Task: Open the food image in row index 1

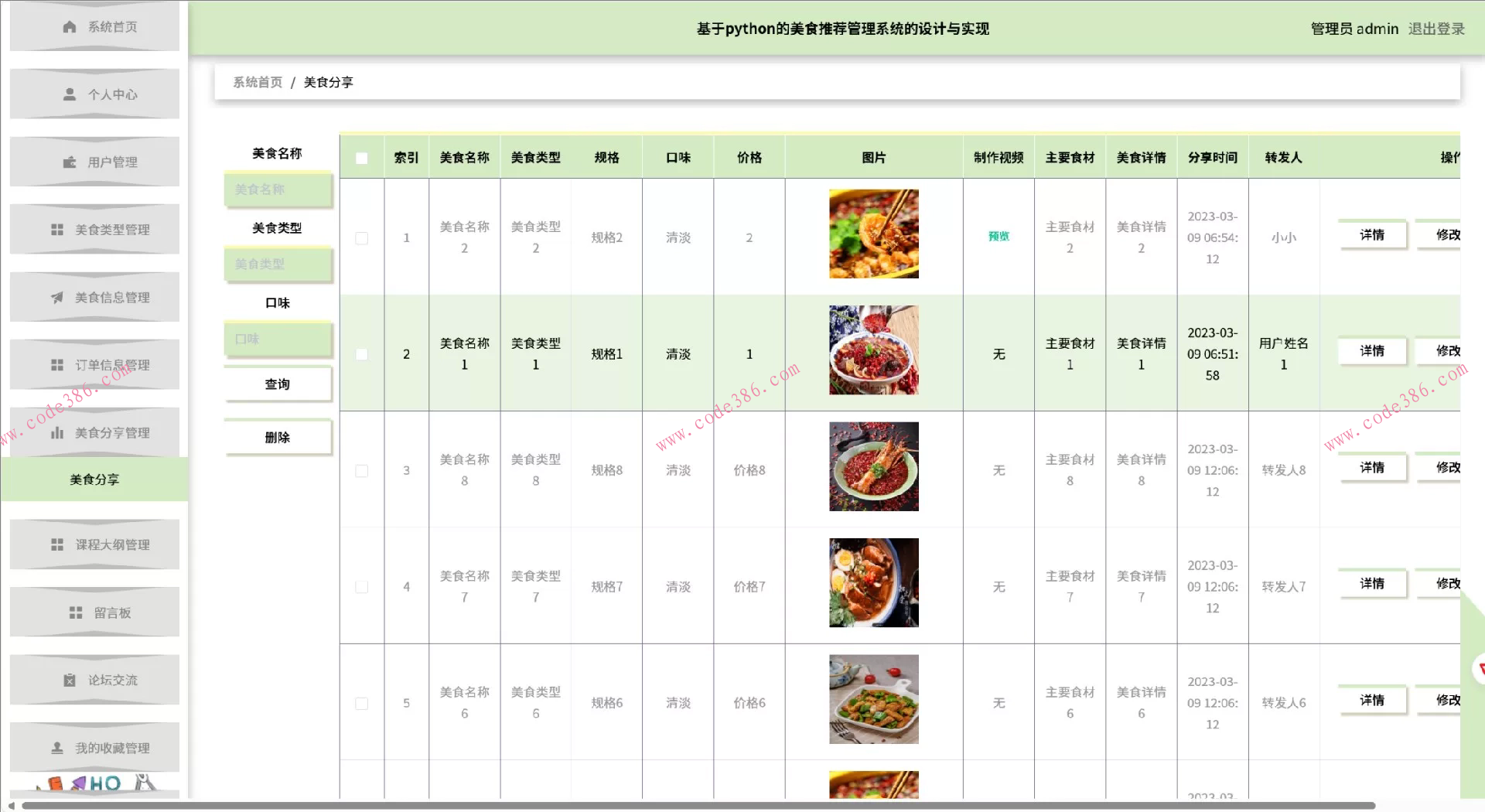Action: coord(874,234)
